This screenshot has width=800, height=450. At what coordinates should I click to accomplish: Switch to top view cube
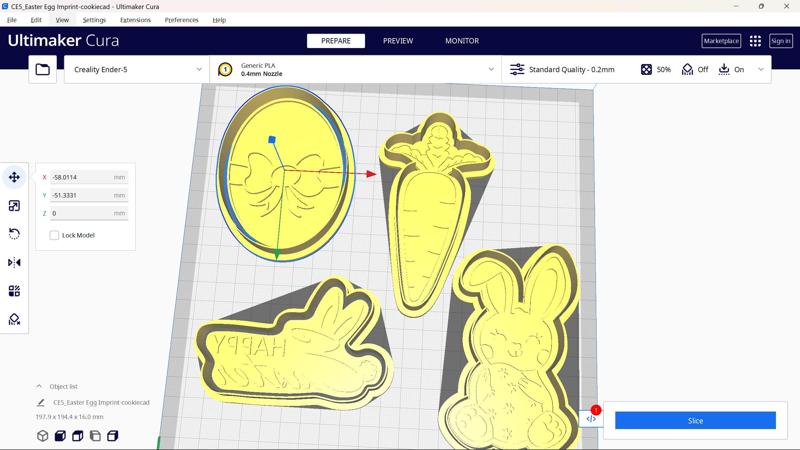(78, 436)
